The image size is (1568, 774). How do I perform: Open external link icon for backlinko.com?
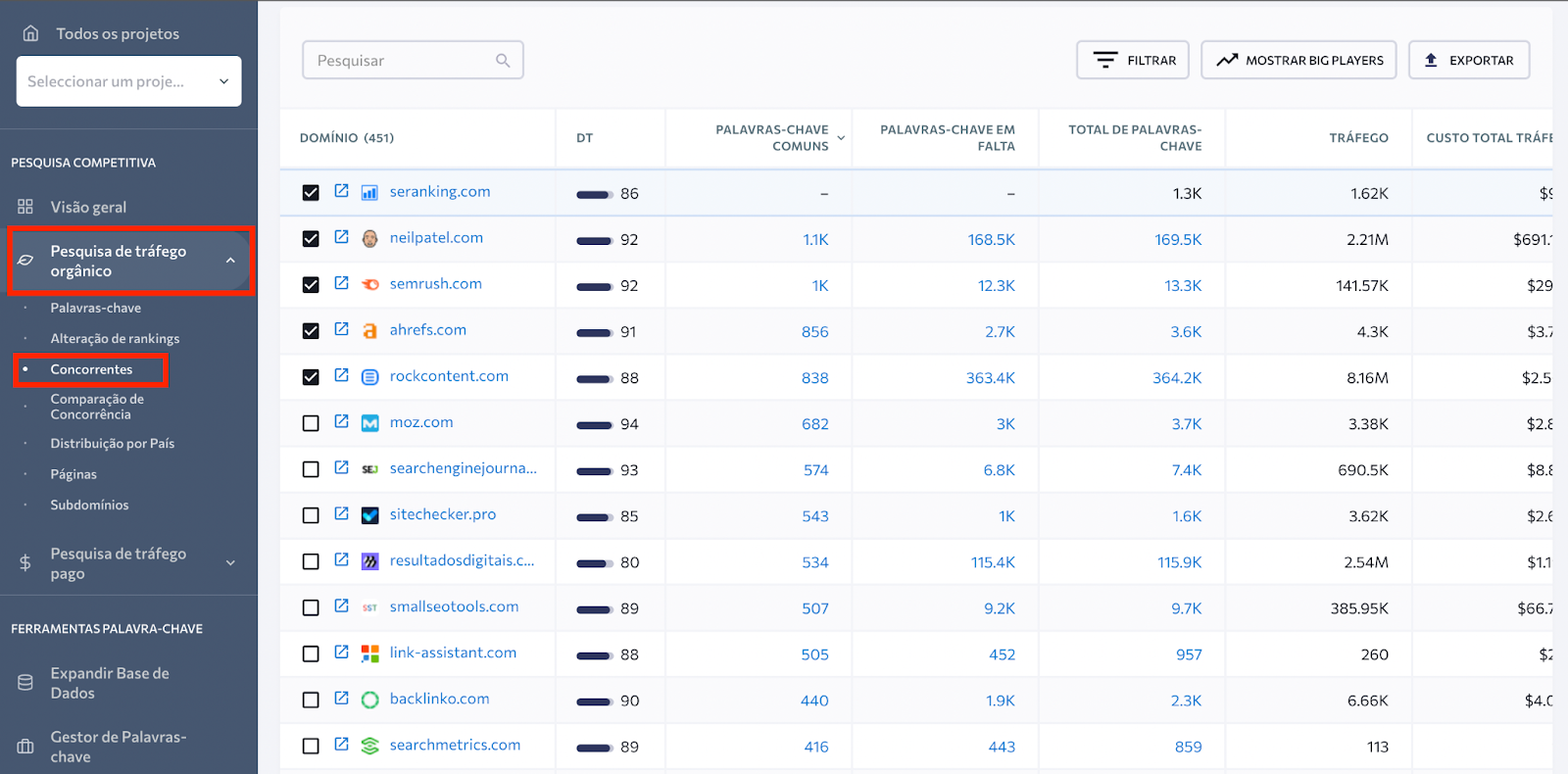341,698
